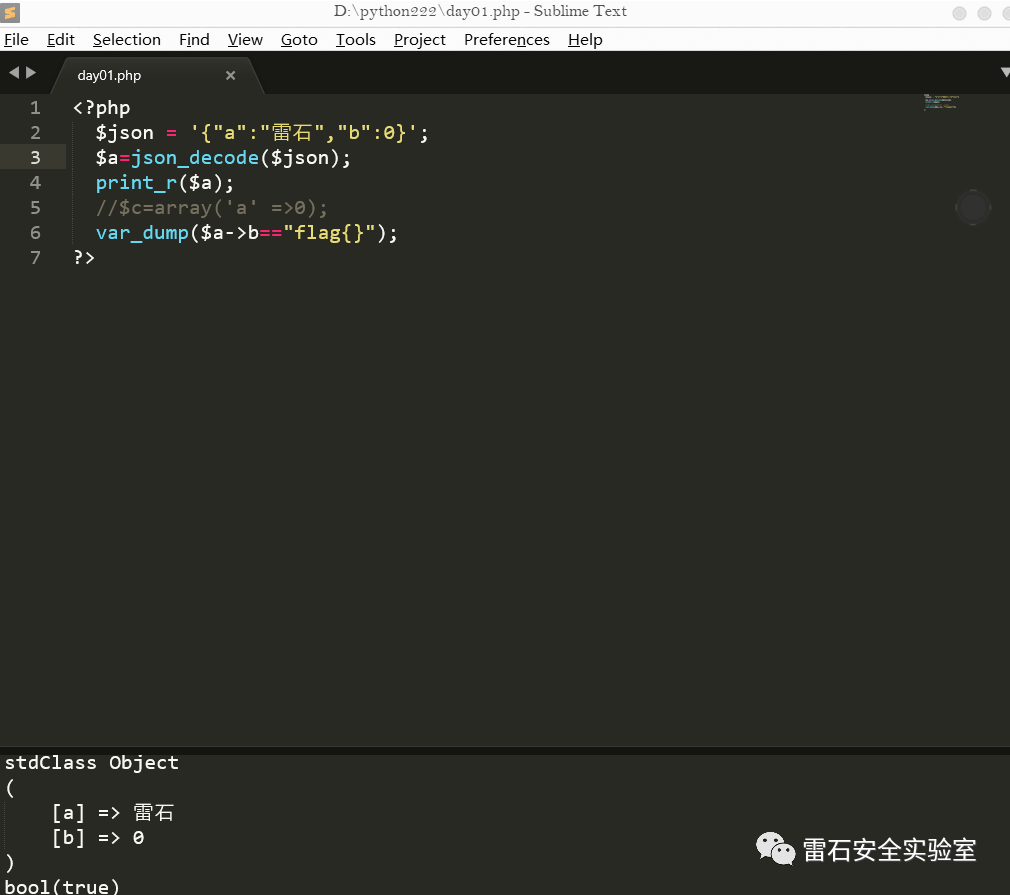Open the File menu
This screenshot has width=1010, height=895.
pyautogui.click(x=16, y=40)
